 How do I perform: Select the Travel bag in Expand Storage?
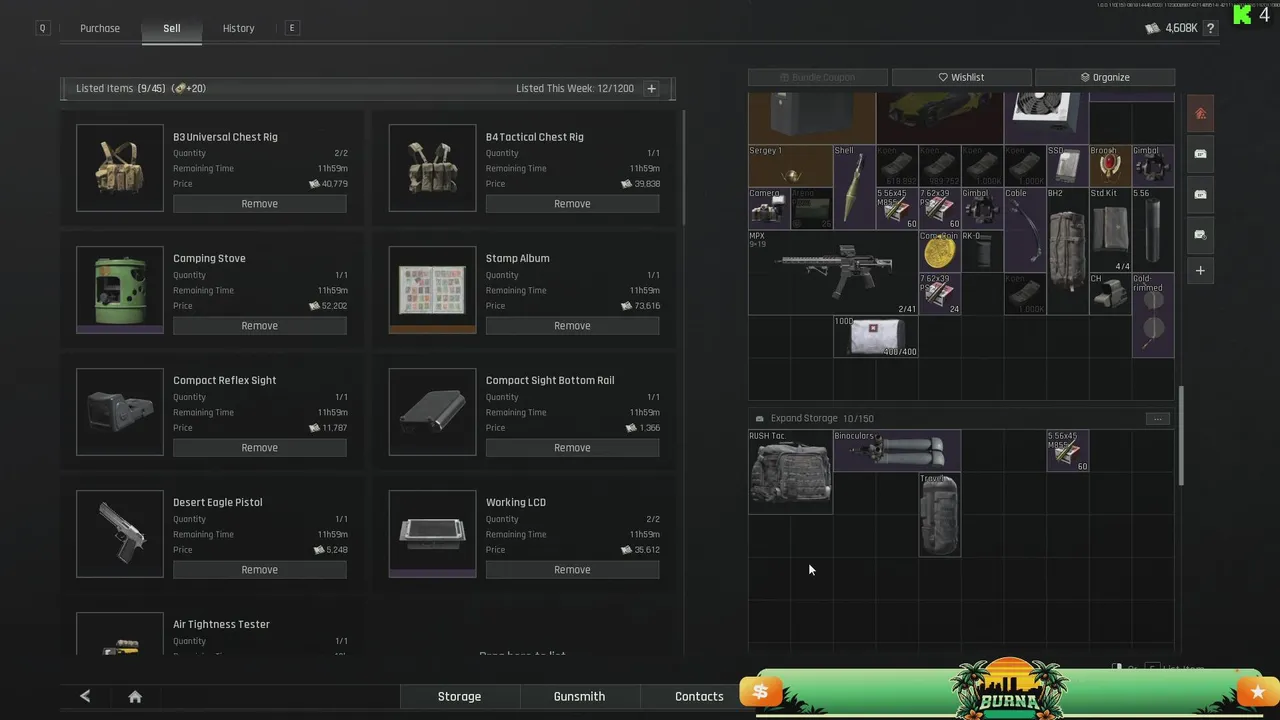click(939, 515)
